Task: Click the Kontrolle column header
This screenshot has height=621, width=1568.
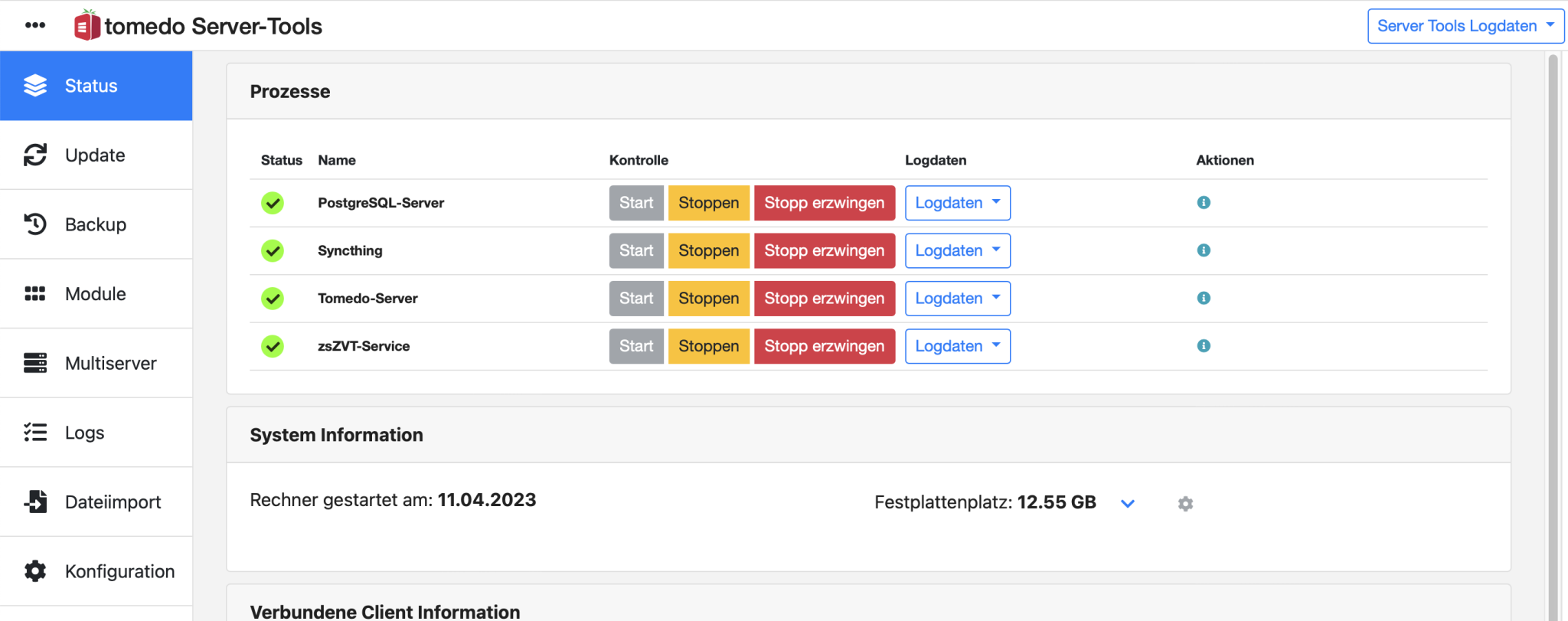Action: coord(639,160)
